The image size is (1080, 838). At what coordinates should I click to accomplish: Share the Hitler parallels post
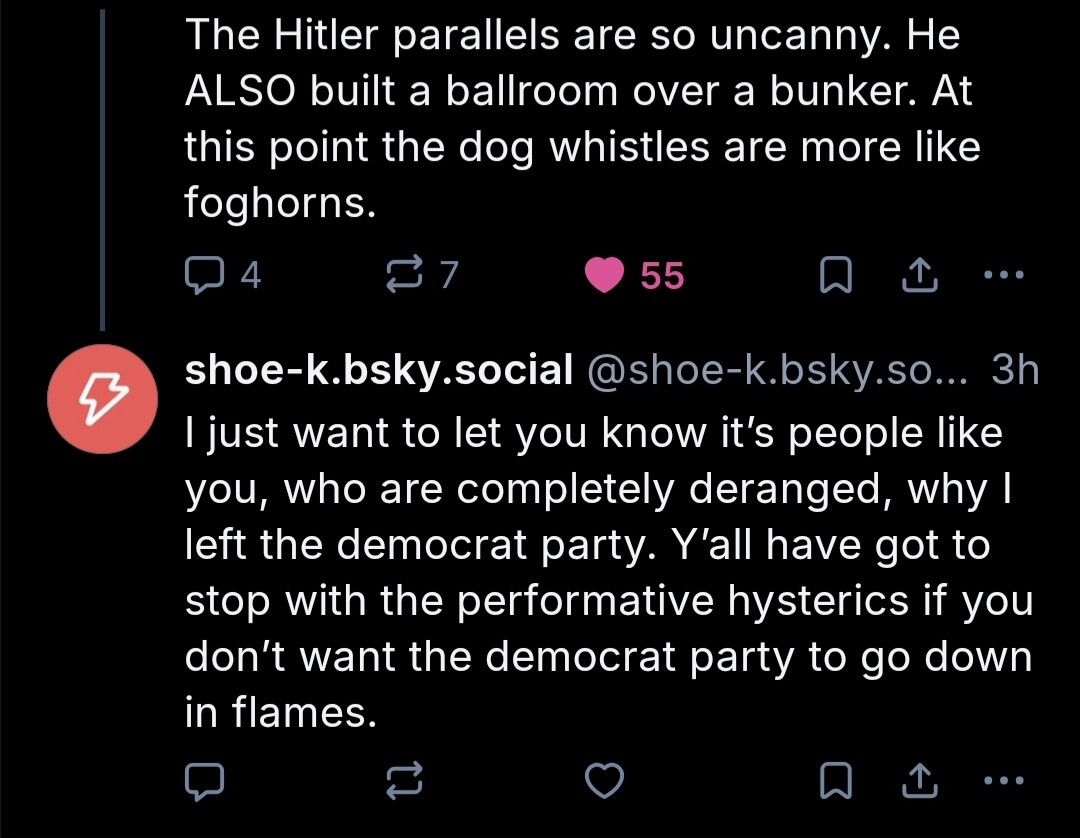[x=918, y=275]
